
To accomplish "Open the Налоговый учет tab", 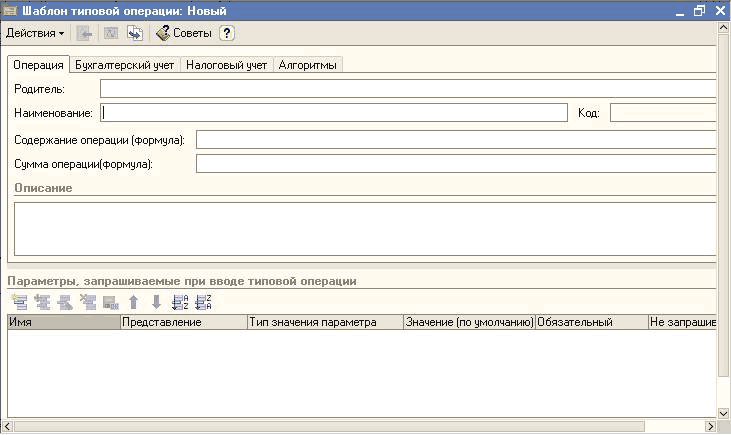I will pyautogui.click(x=227, y=65).
